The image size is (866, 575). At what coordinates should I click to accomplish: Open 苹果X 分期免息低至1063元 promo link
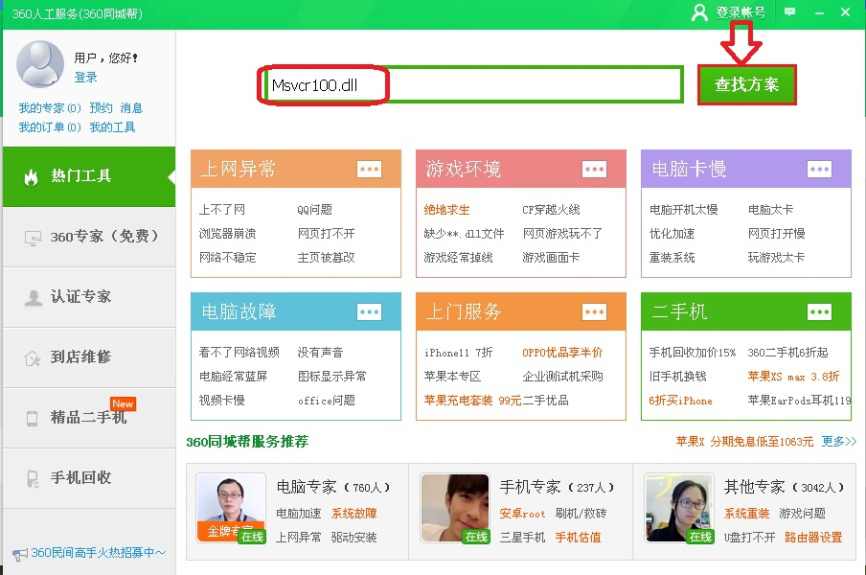click(744, 441)
